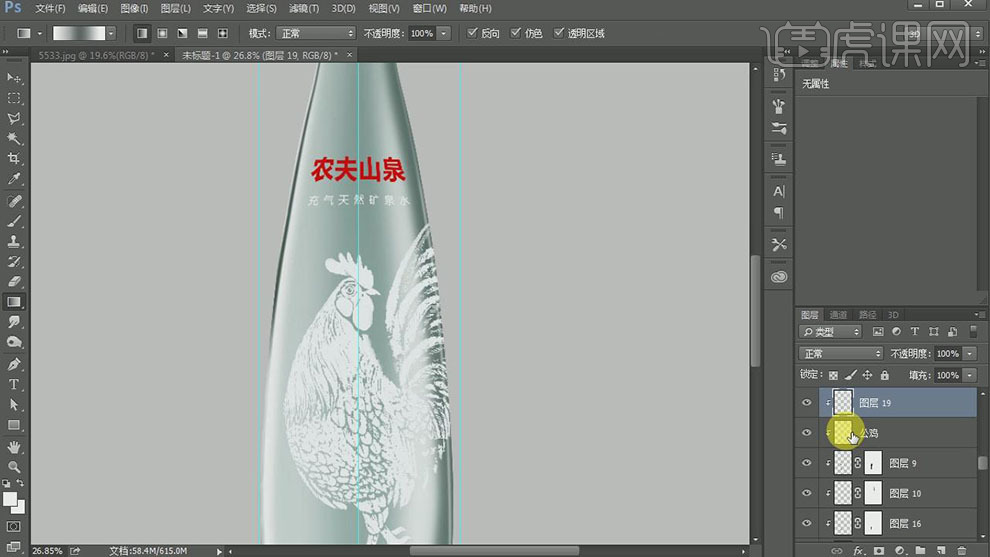The image size is (990, 557).
Task: Select the Eyedropper tool
Action: click(x=14, y=179)
